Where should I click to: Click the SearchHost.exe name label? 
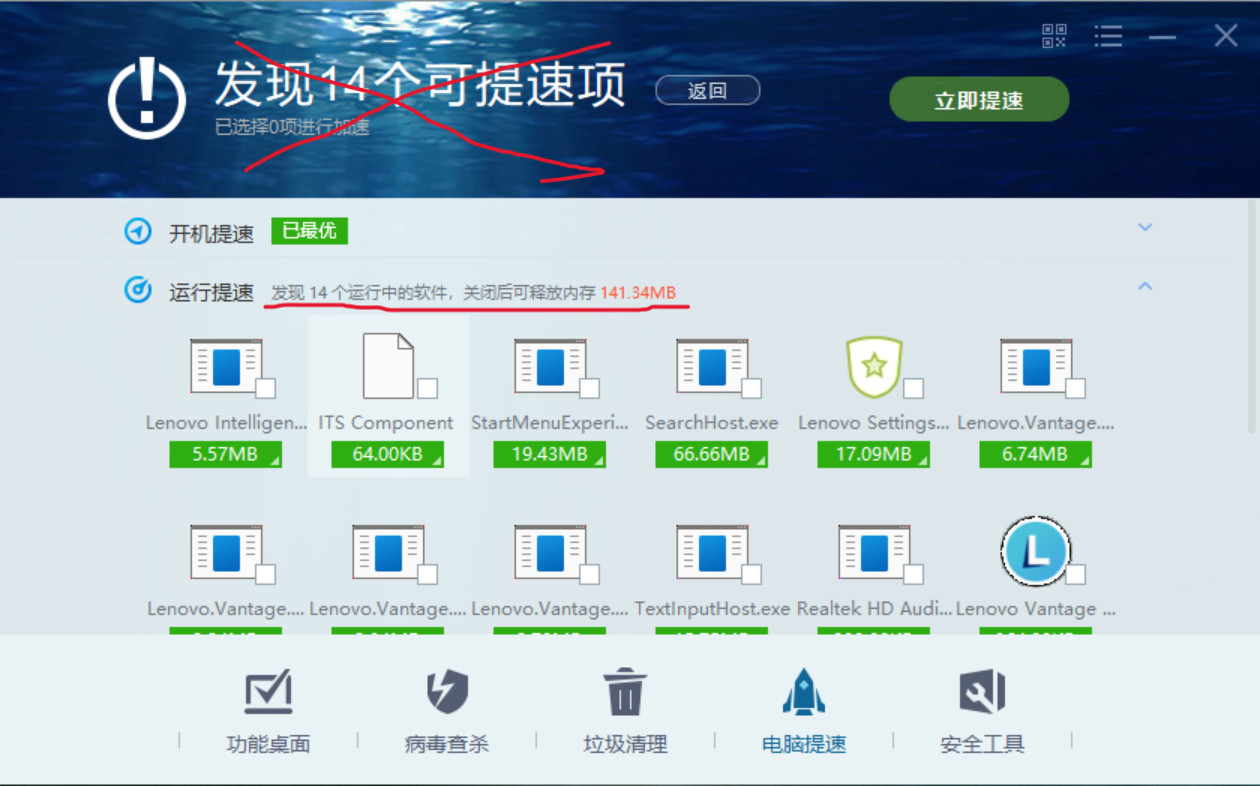point(712,423)
